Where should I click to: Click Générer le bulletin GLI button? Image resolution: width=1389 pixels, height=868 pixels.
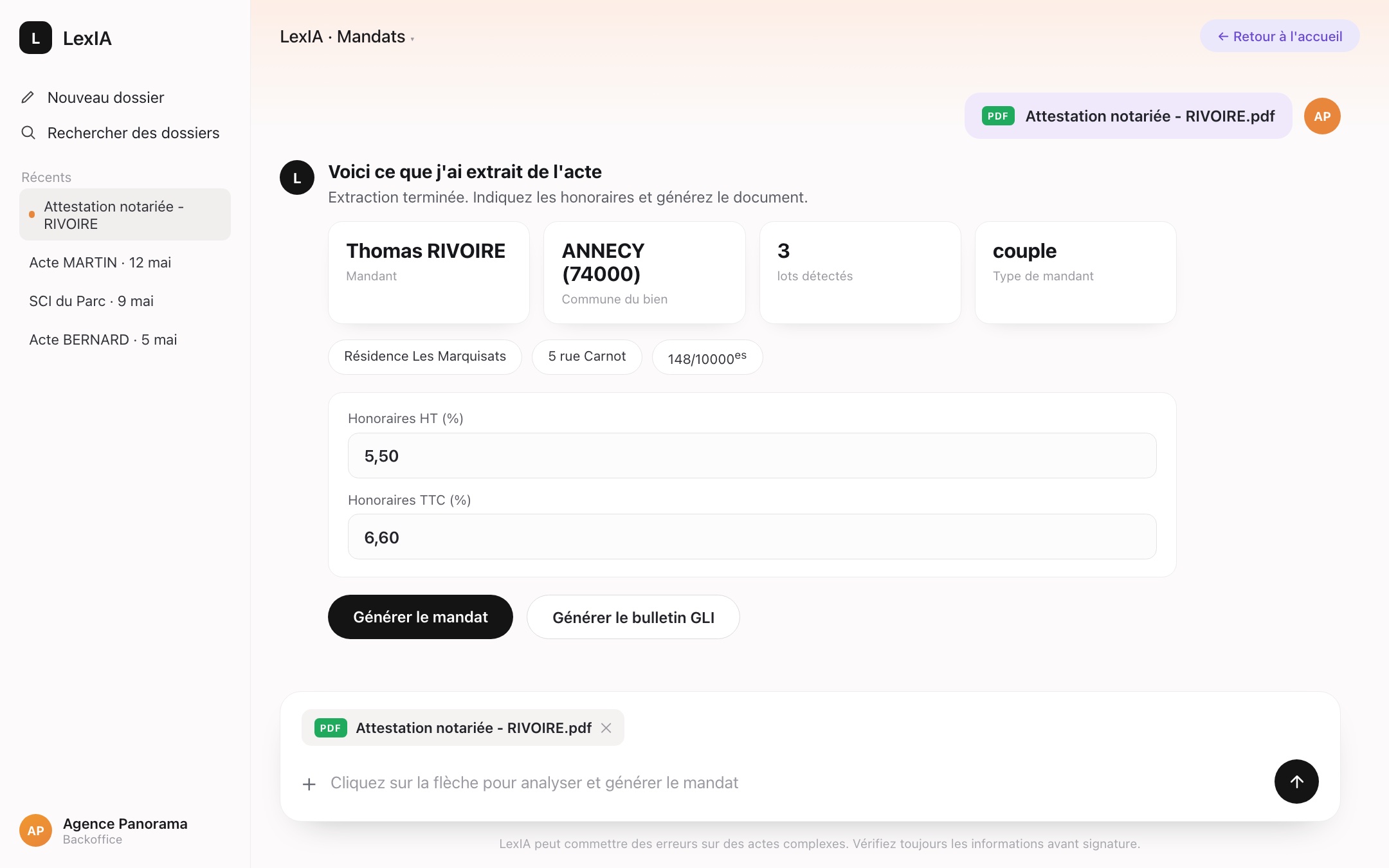(x=633, y=617)
